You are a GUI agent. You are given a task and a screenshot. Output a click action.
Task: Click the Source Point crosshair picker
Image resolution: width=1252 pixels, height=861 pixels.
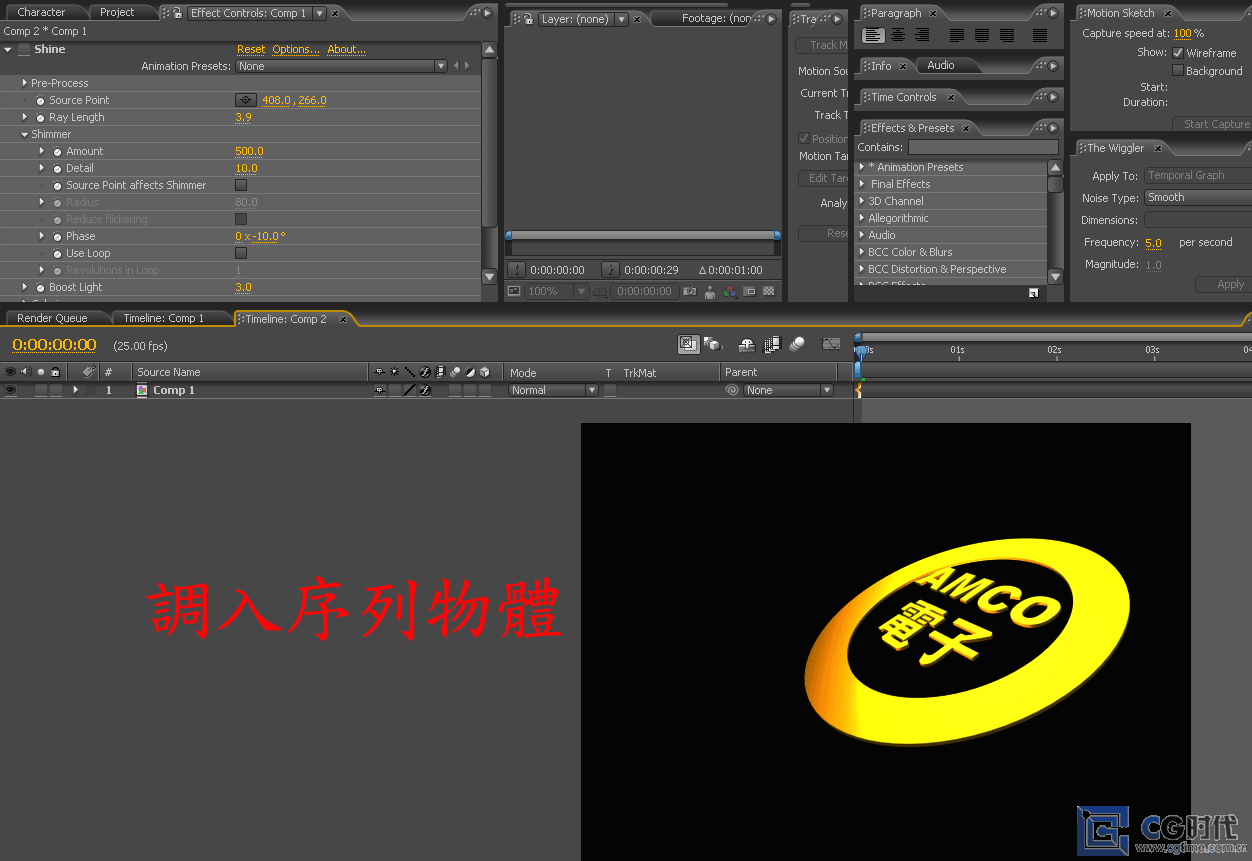pyautogui.click(x=246, y=100)
